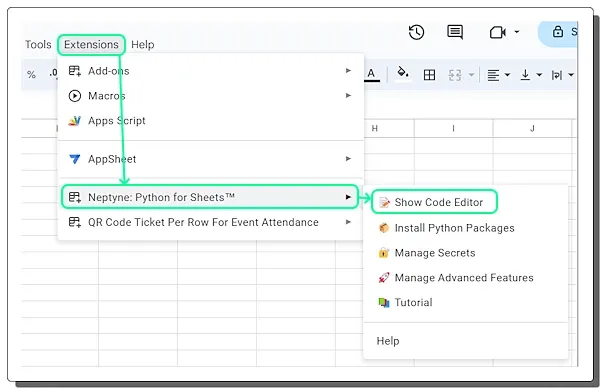This screenshot has height=388, width=600.
Task: Select Neptyne: Python for Sheets entry
Action: [210, 197]
